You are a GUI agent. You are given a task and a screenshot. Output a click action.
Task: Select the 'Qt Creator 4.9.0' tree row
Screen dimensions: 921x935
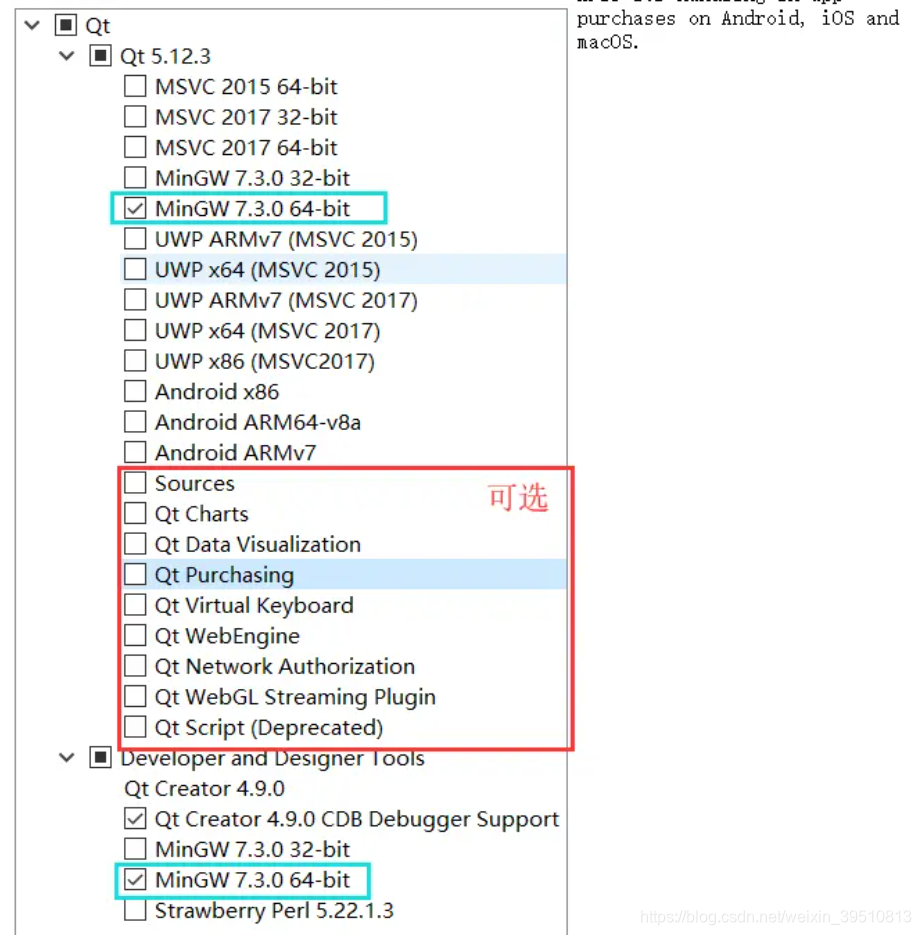pos(204,788)
